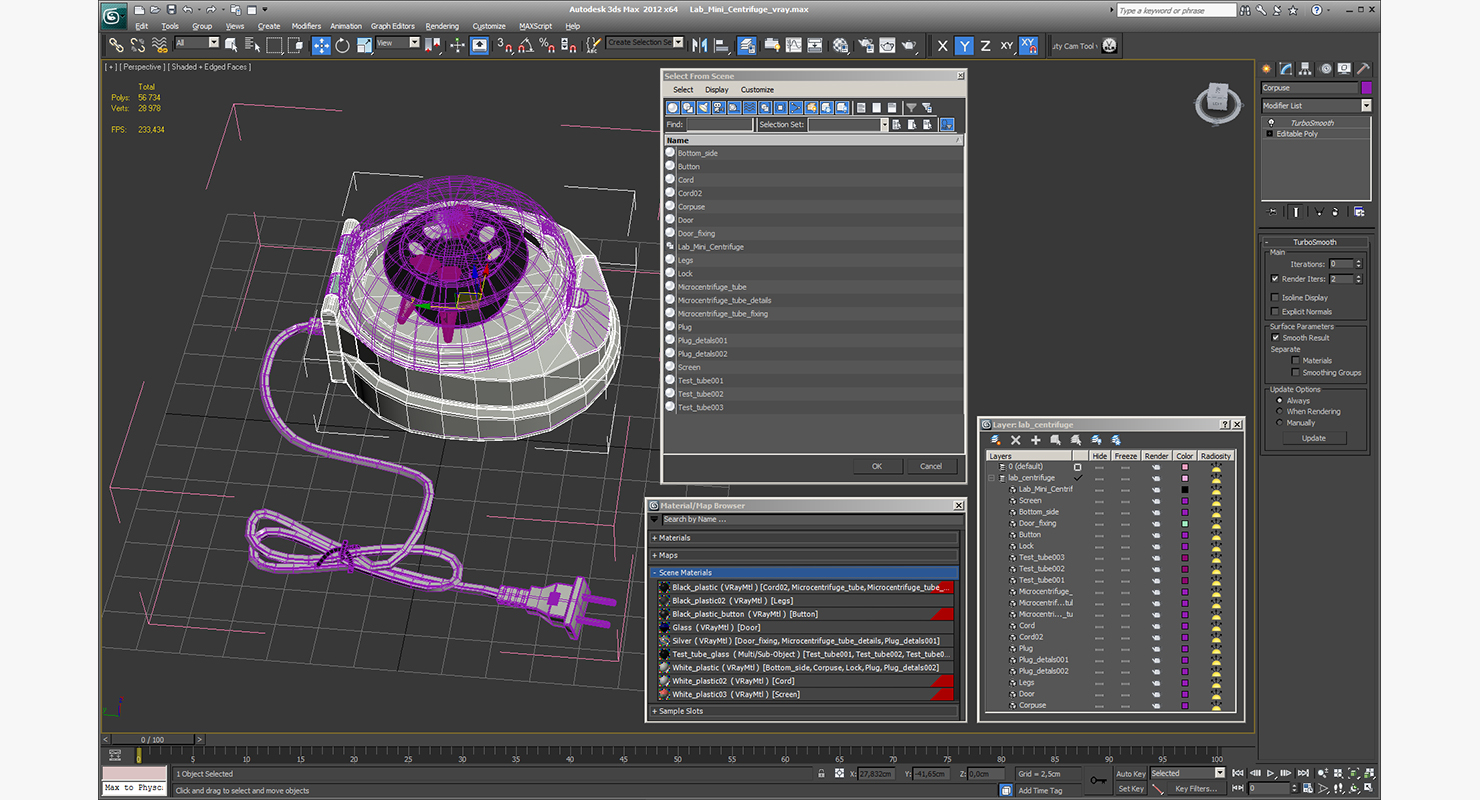Open the Utilities hammer tab
This screenshot has width=1480, height=800.
[1364, 69]
